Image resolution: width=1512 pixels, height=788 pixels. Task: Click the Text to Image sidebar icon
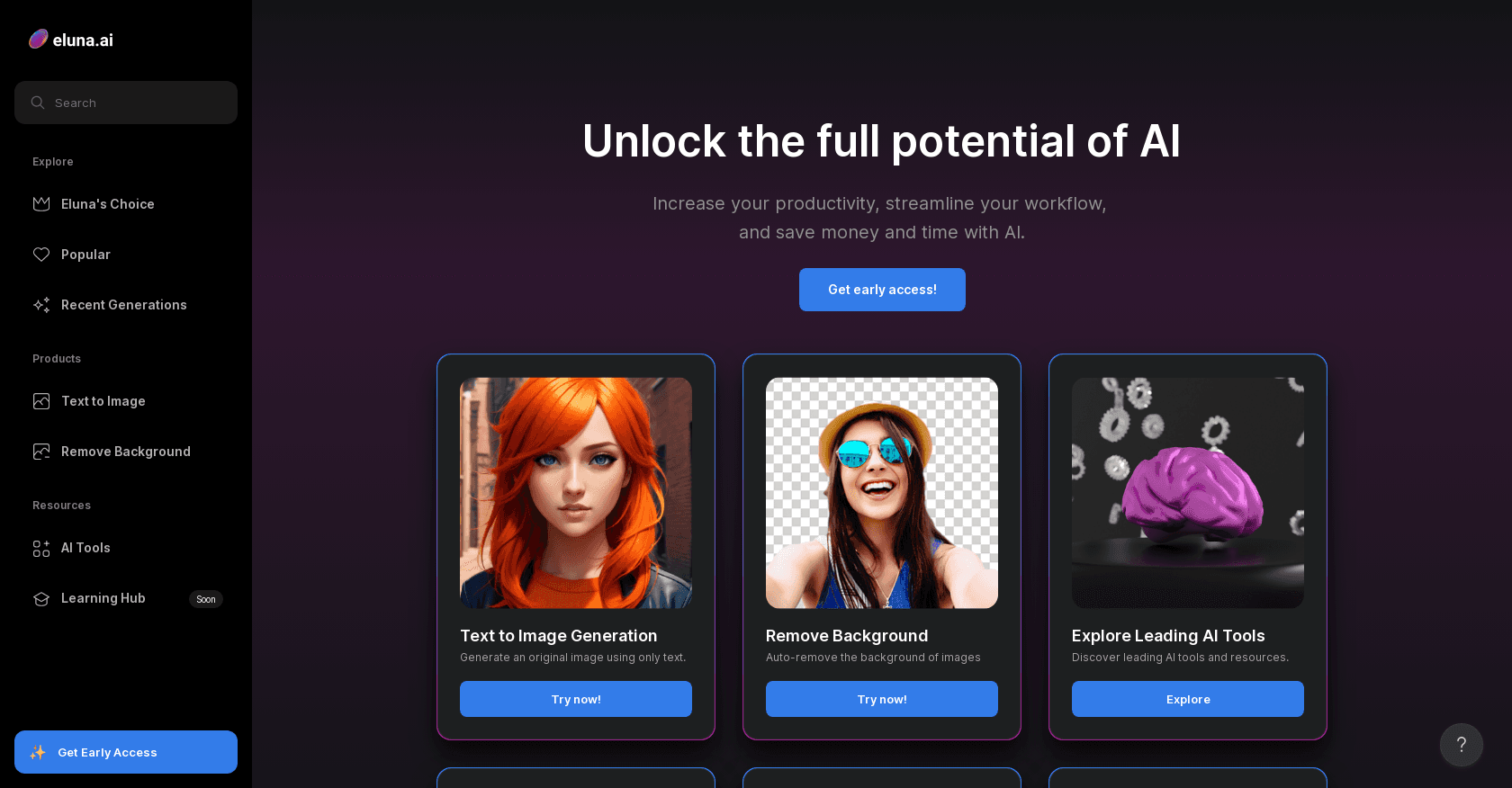click(41, 401)
